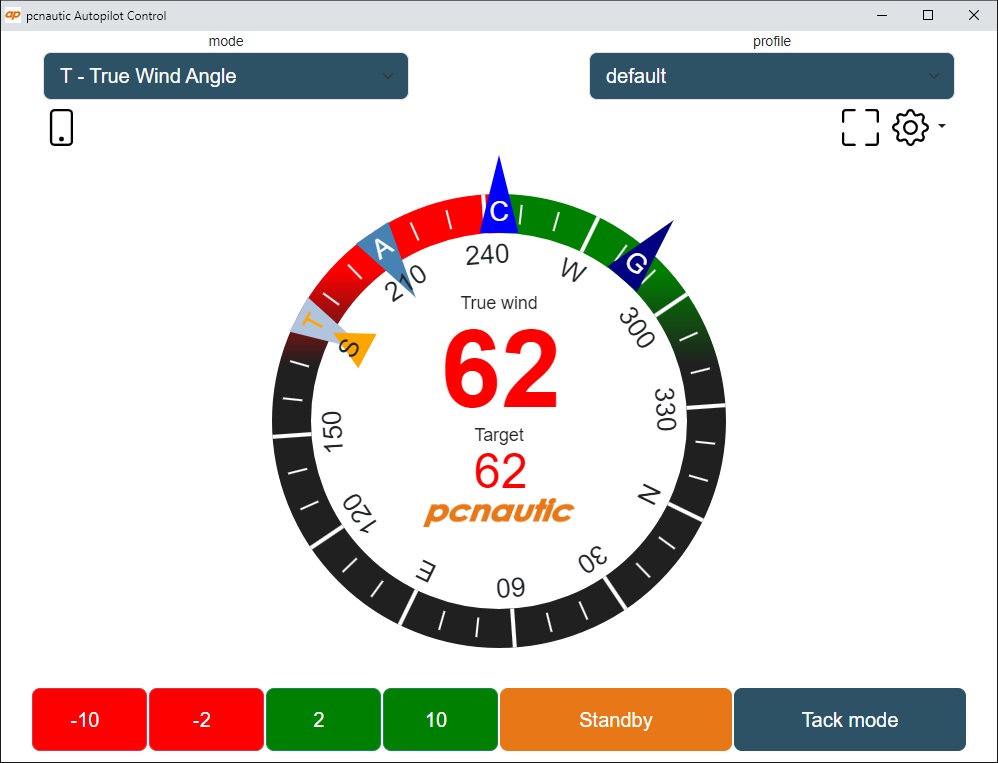Click the E east label on compass
998x763 pixels.
[x=426, y=571]
